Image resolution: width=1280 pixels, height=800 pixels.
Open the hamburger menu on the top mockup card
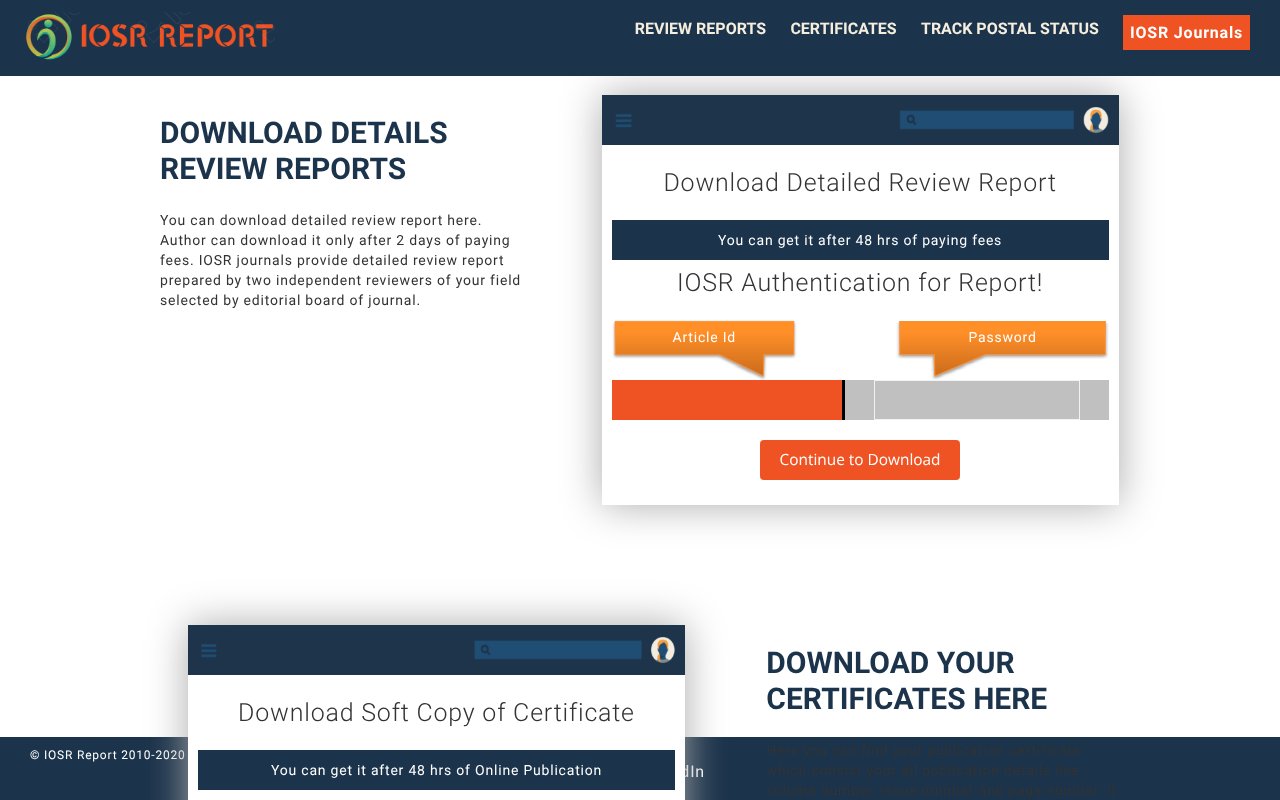pyautogui.click(x=623, y=120)
